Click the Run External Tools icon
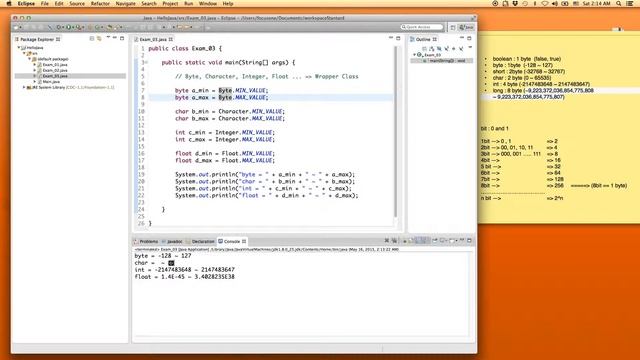Screen dimensions: 640x360 (79, 27)
